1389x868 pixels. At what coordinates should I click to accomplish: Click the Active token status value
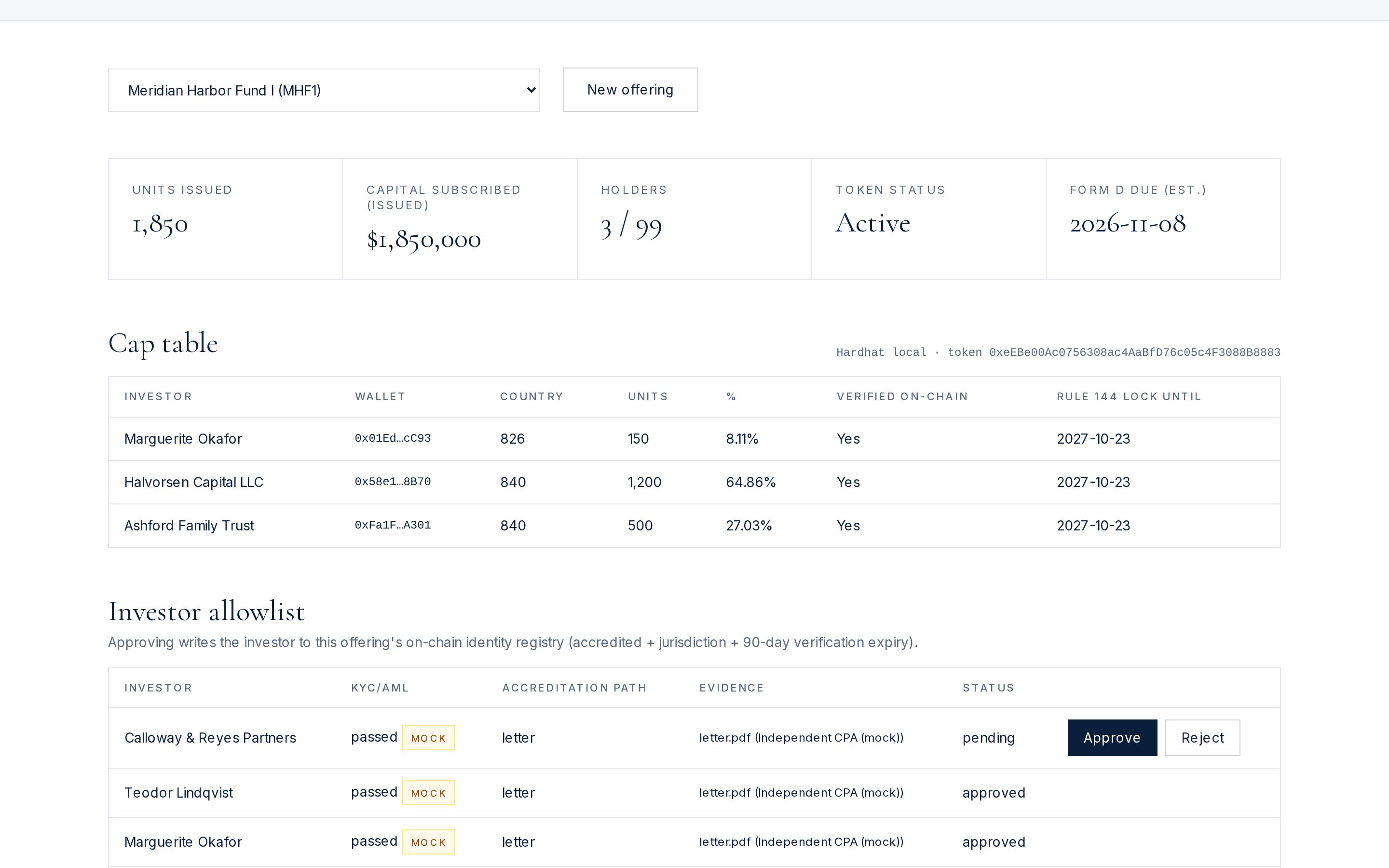point(872,223)
